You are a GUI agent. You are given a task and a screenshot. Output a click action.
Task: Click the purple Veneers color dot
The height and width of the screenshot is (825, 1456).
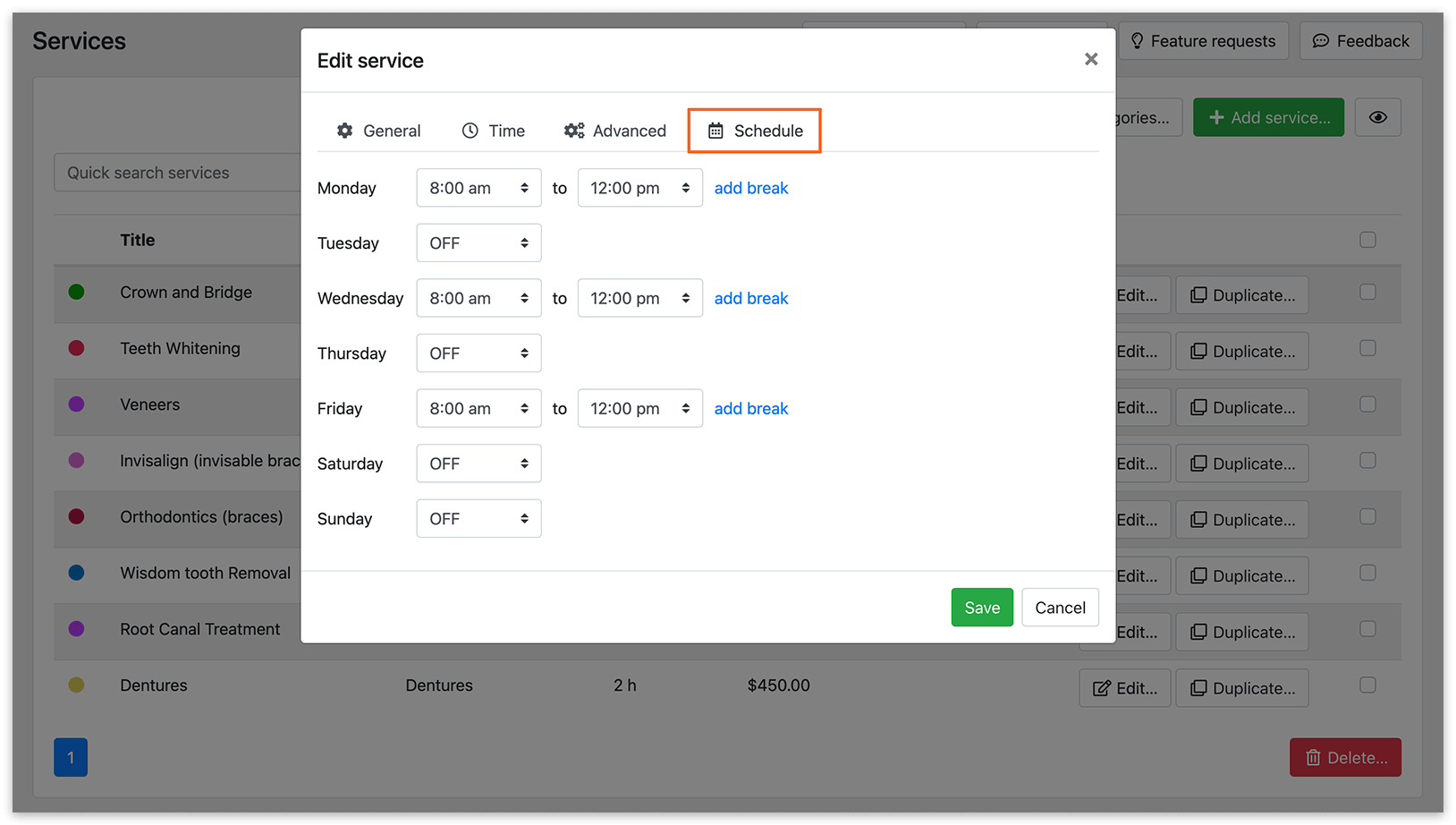point(77,404)
